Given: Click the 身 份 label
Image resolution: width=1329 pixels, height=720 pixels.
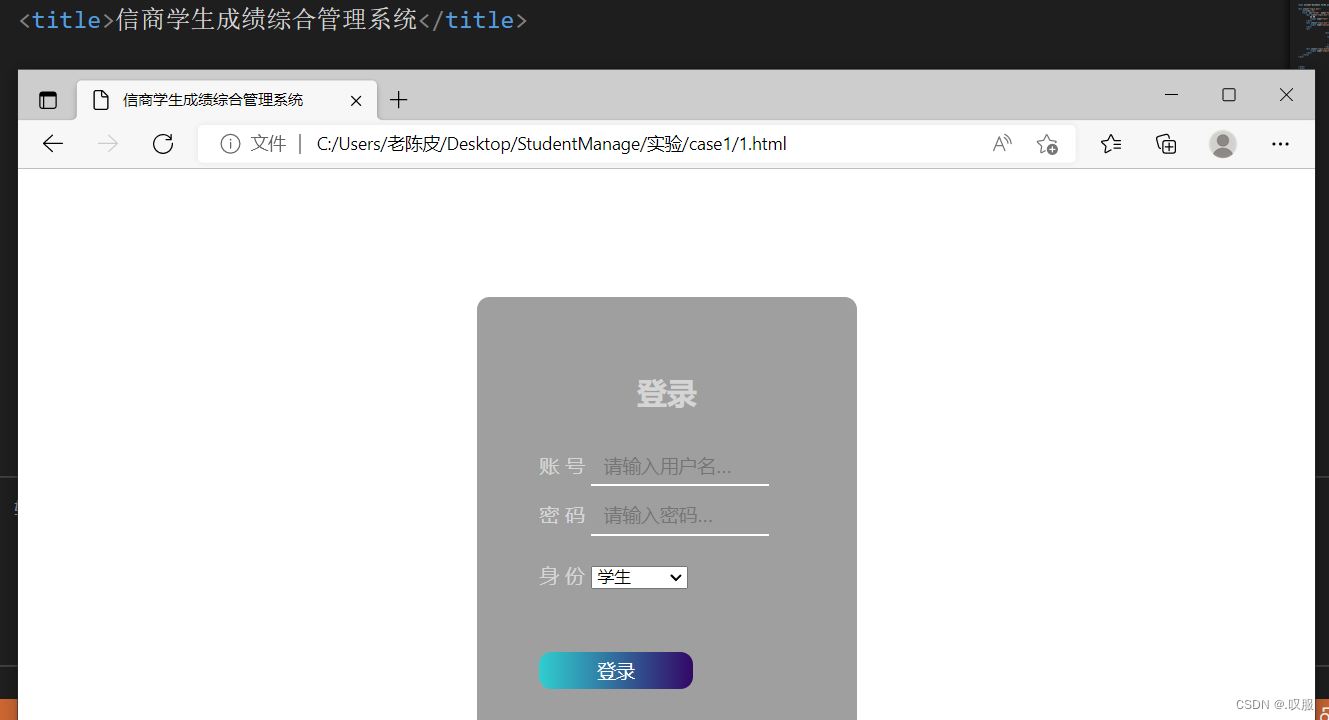Looking at the screenshot, I should (562, 576).
